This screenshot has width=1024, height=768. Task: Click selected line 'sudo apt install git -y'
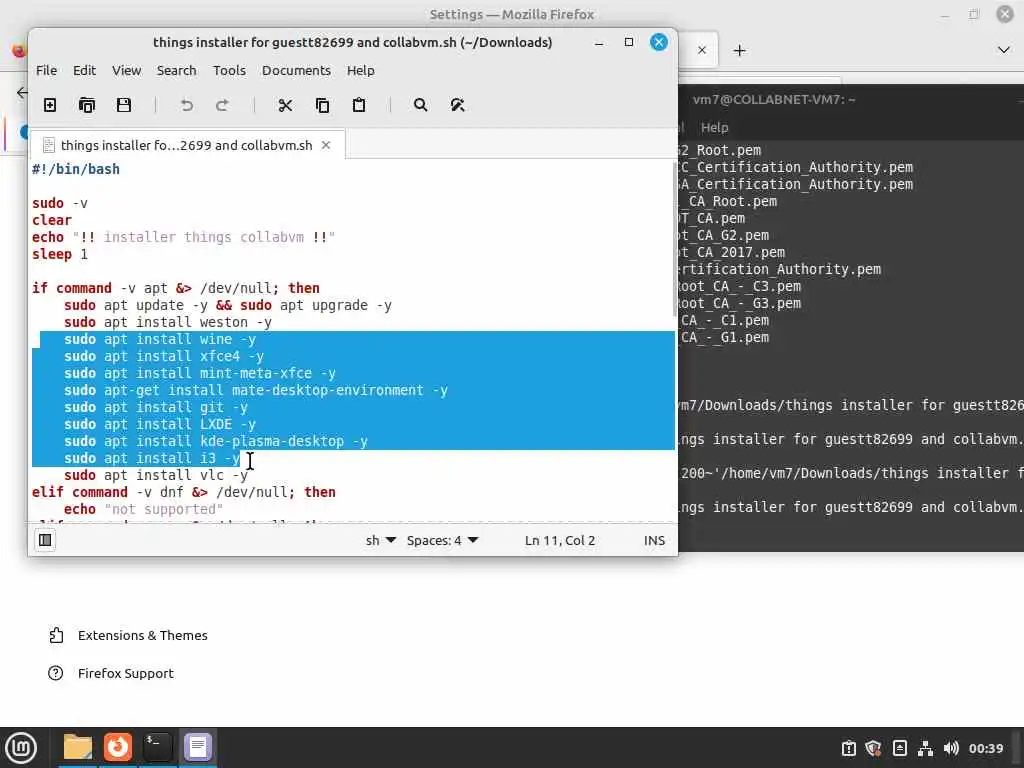(x=155, y=408)
